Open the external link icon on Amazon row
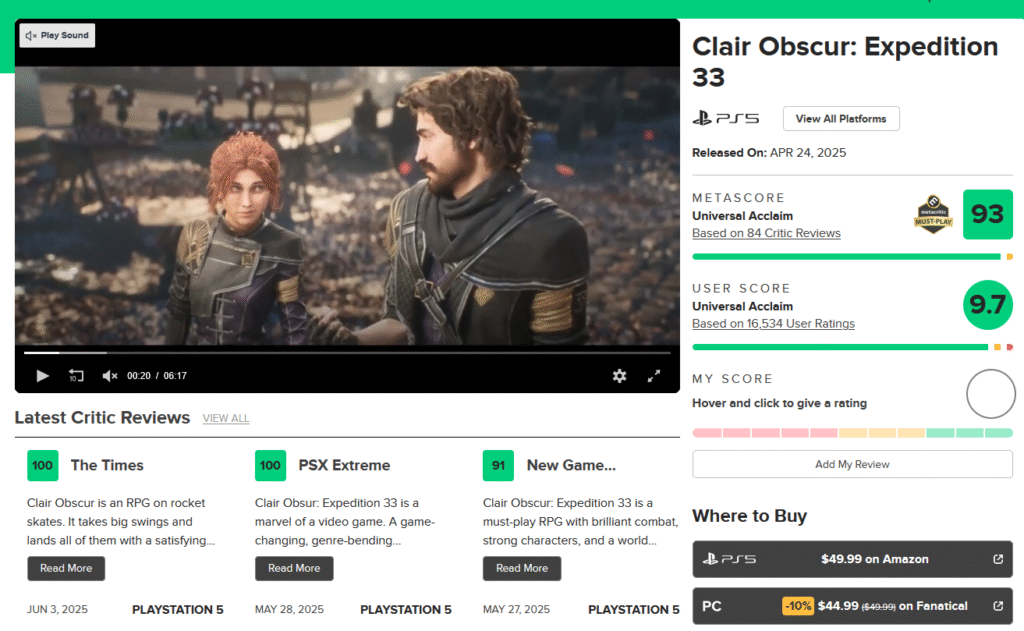Viewport: 1024px width, 631px height. [x=998, y=559]
